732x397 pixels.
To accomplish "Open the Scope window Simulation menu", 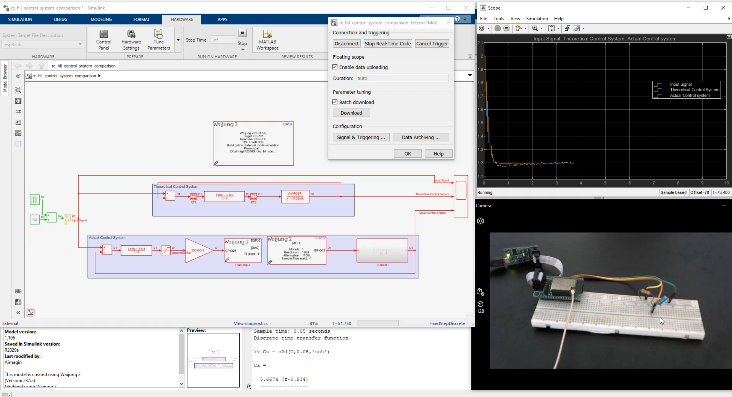I will pyautogui.click(x=537, y=19).
